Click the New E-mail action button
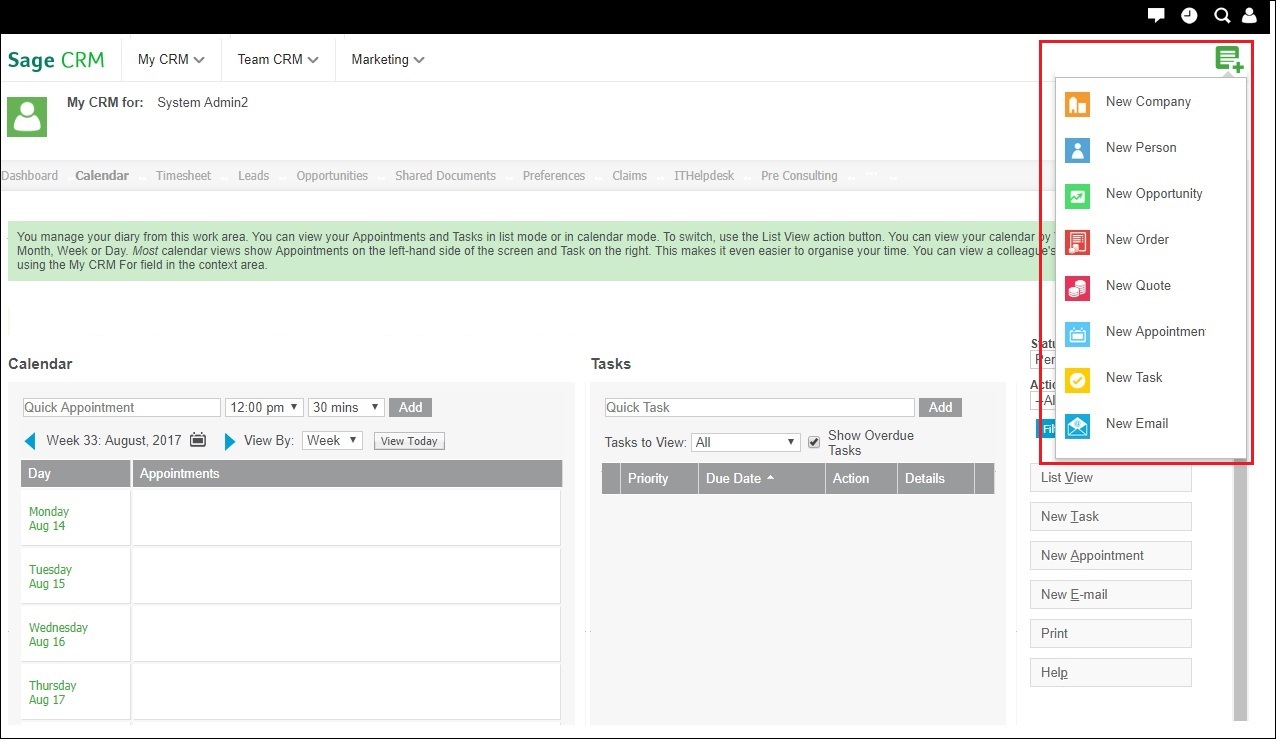1277x739 pixels. [x=1111, y=595]
